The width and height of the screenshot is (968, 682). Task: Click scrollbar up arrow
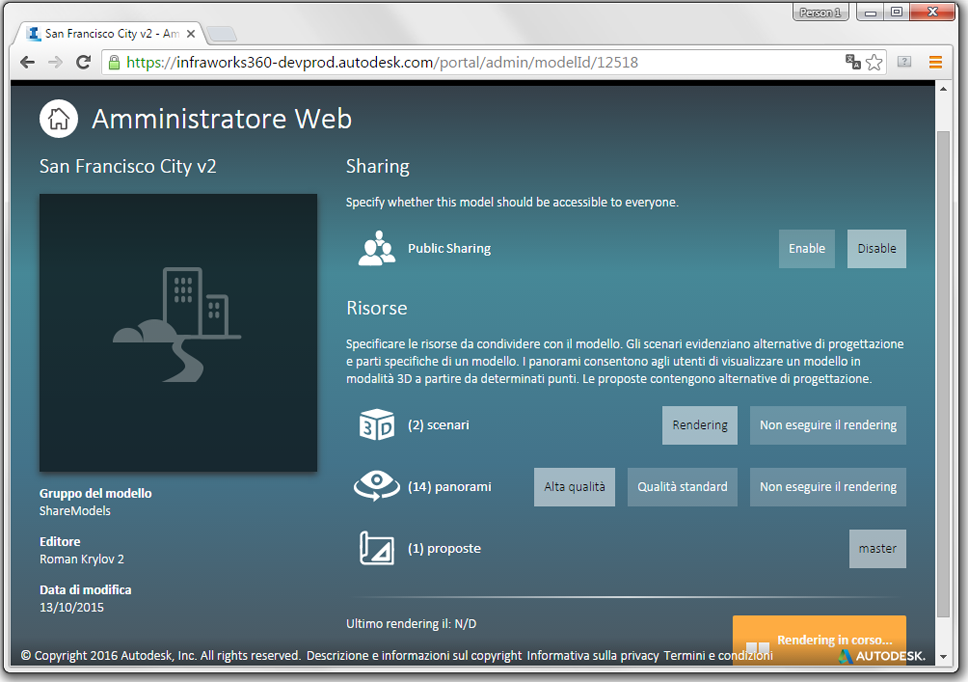[943, 89]
